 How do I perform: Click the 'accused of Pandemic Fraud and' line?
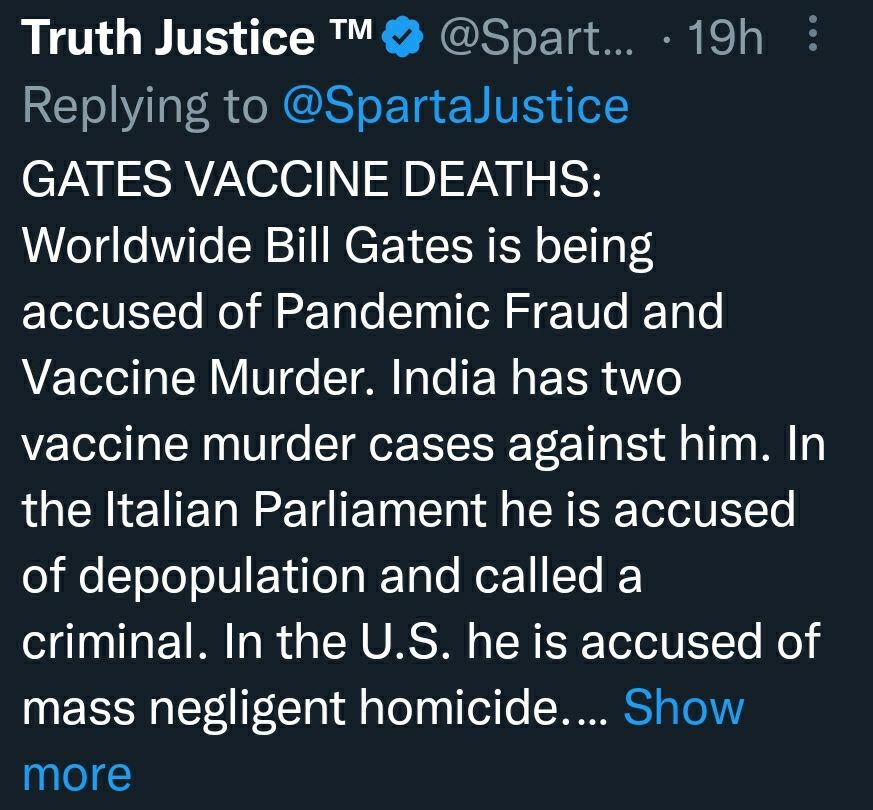[371, 312]
